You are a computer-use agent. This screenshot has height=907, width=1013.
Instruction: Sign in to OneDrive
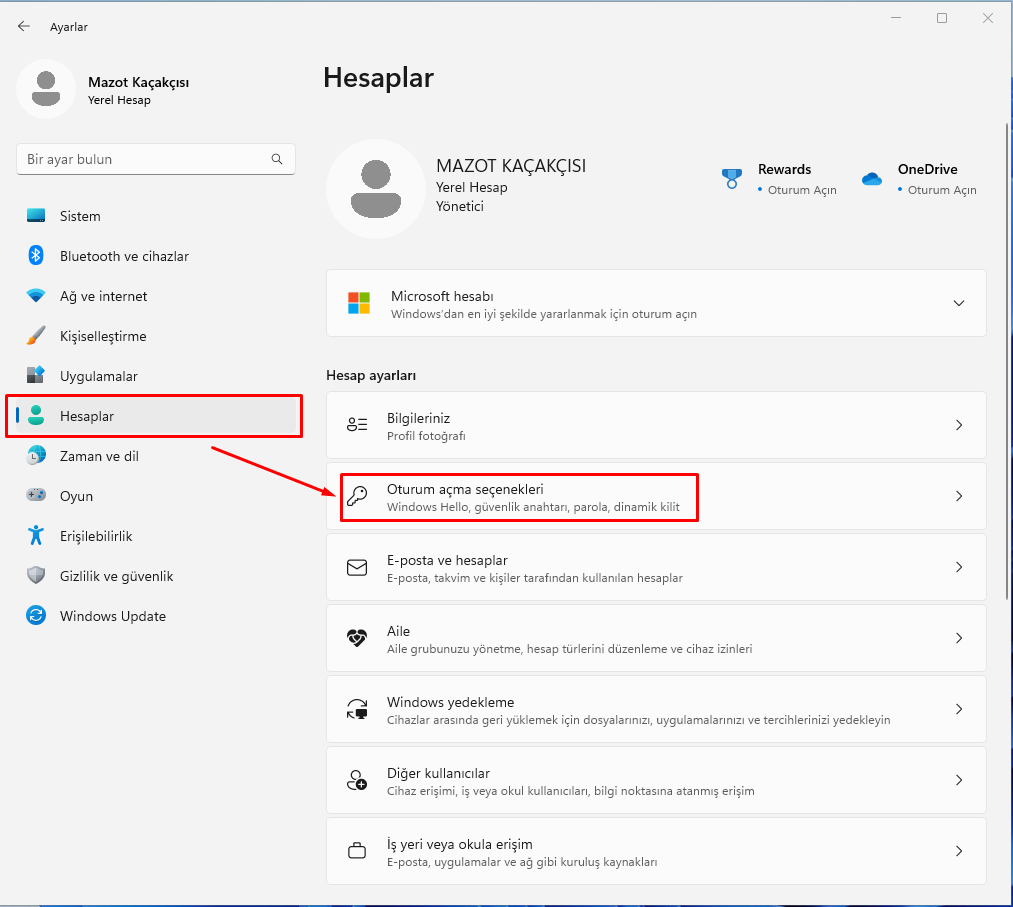click(x=941, y=190)
